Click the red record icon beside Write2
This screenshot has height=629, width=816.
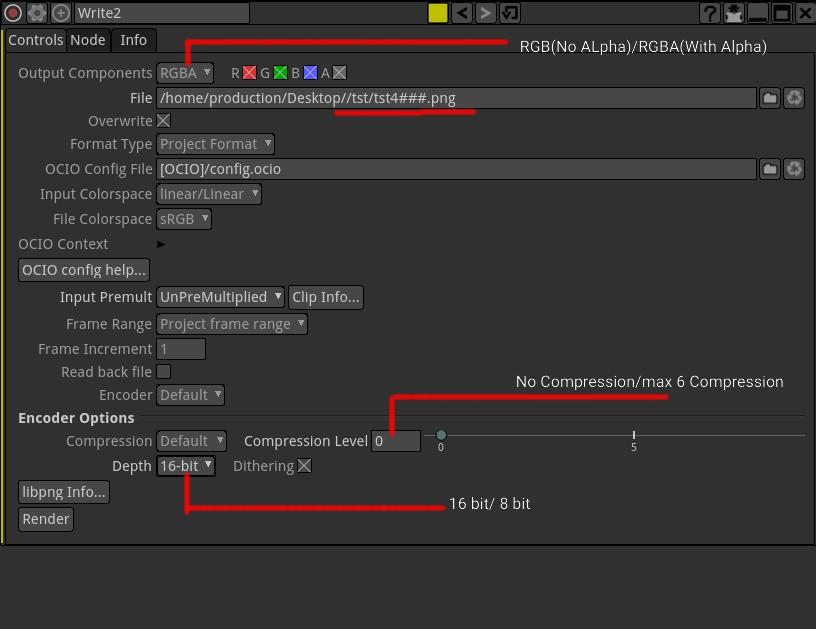click(13, 13)
